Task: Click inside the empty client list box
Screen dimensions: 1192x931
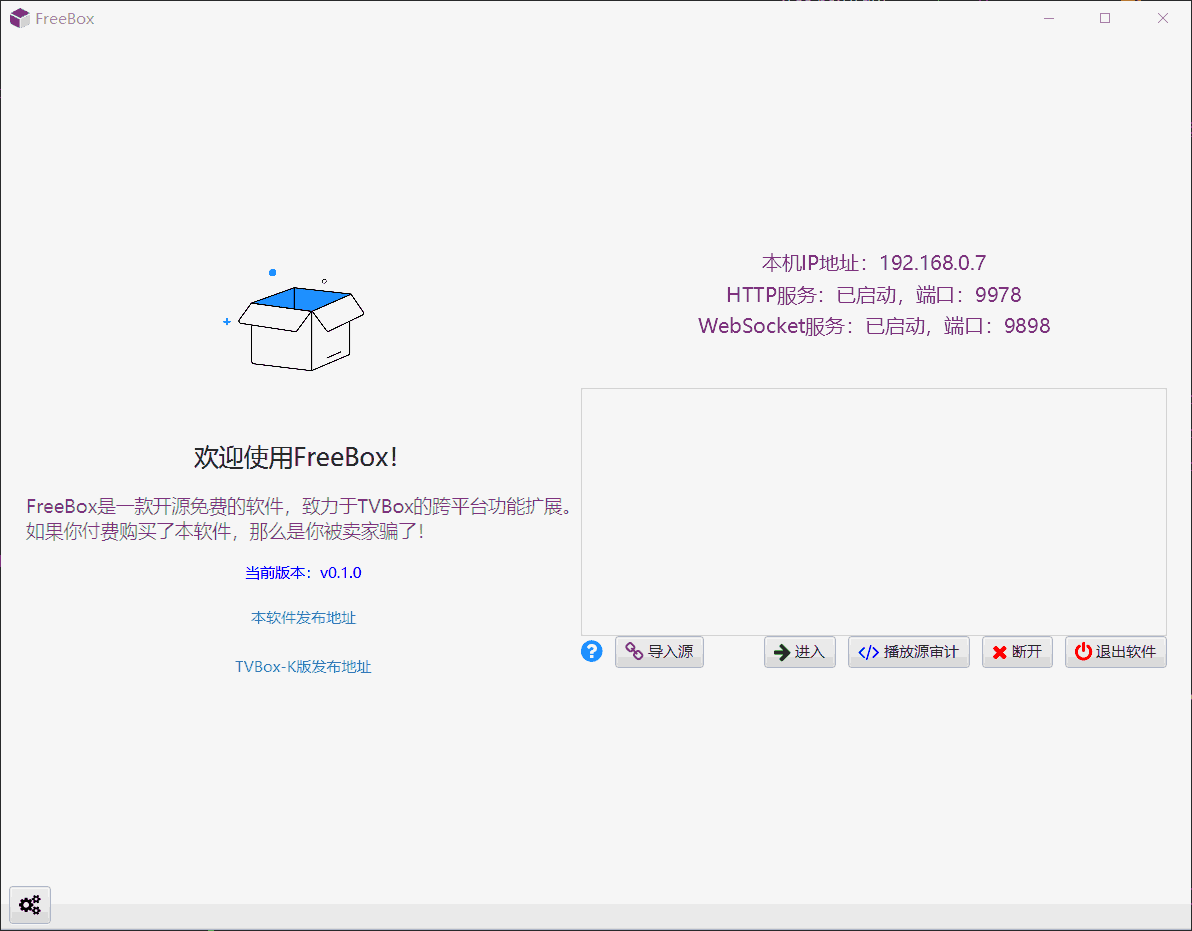Action: [x=873, y=511]
